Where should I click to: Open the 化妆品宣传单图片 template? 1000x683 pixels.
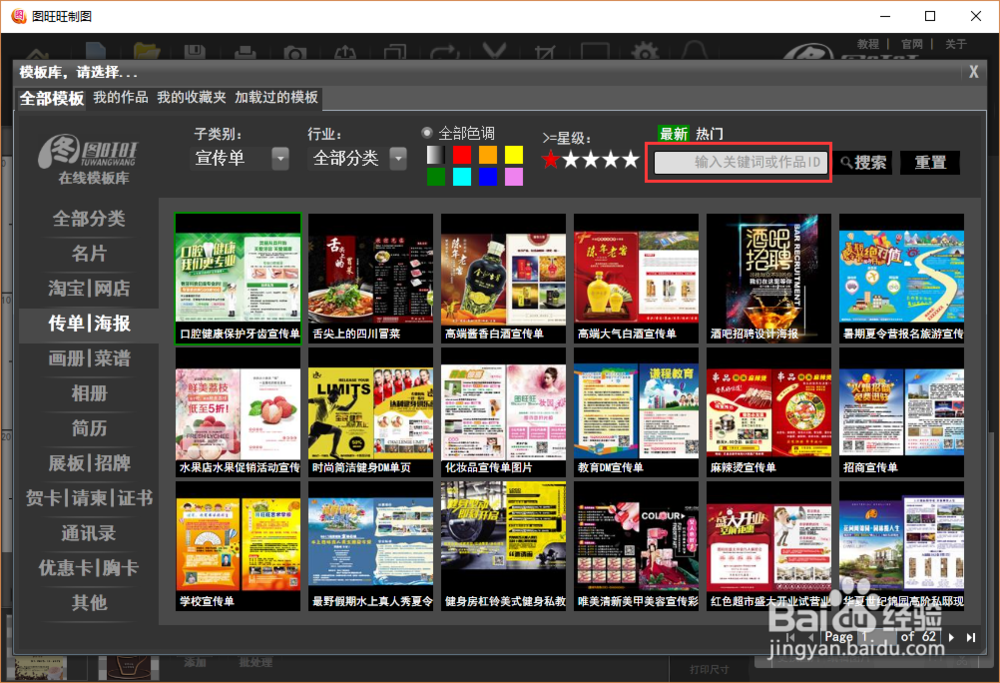[503, 413]
